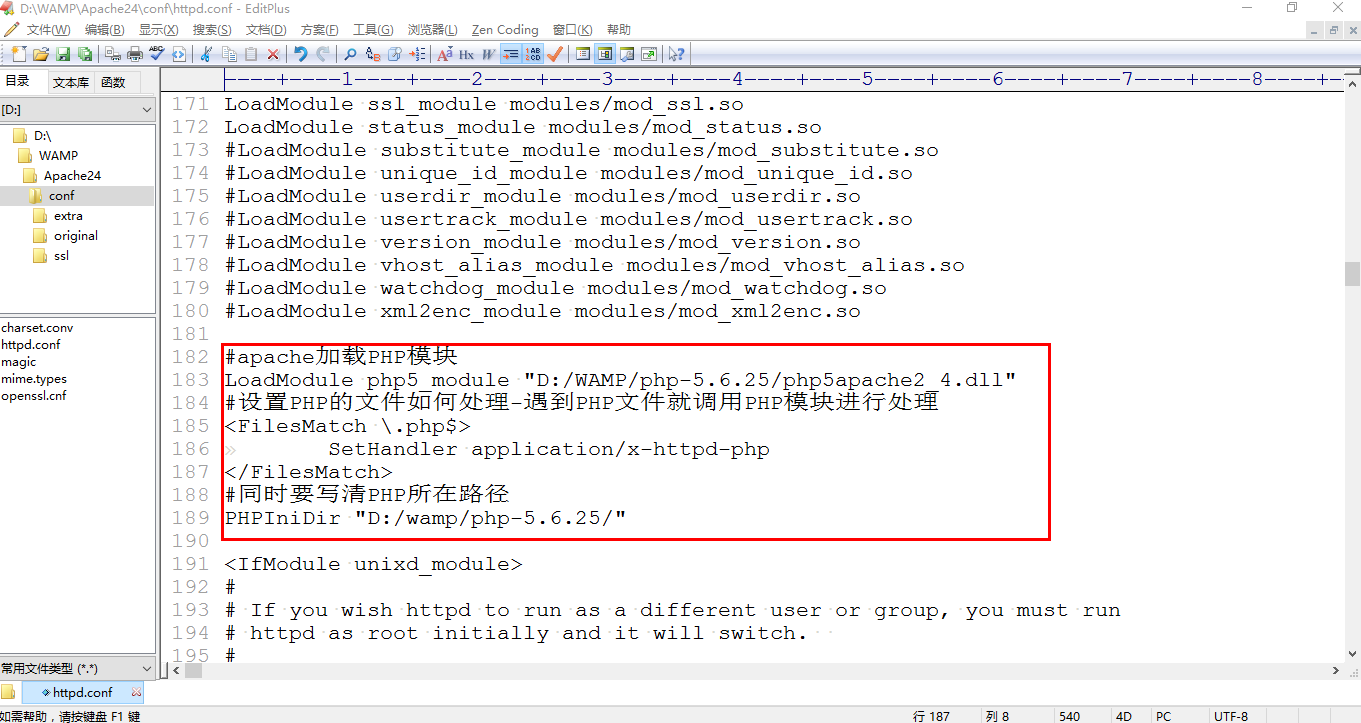Close the httpd.conf tab with its red X

coord(137,692)
